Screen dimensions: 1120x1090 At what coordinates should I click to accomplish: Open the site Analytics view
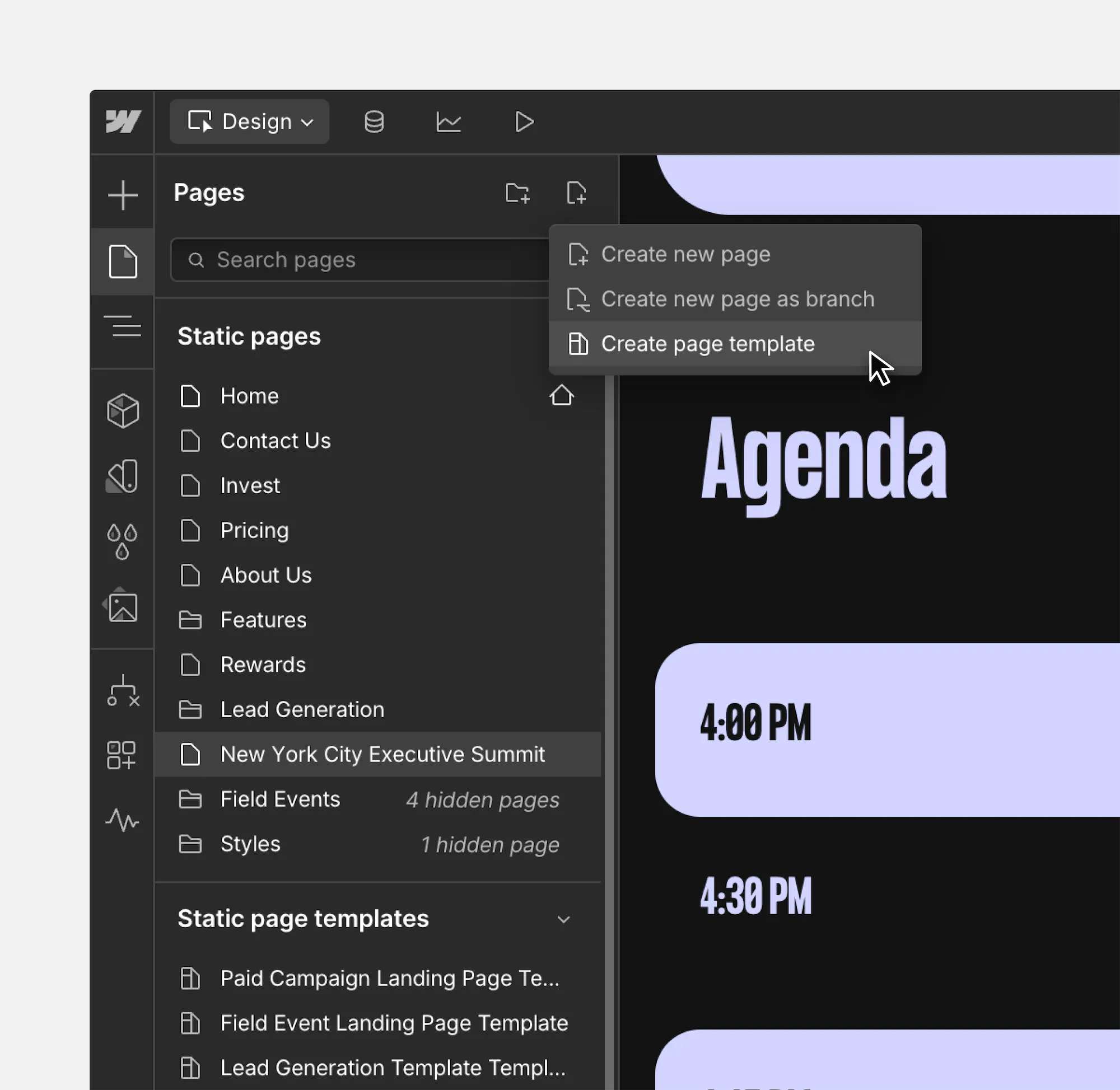point(449,121)
